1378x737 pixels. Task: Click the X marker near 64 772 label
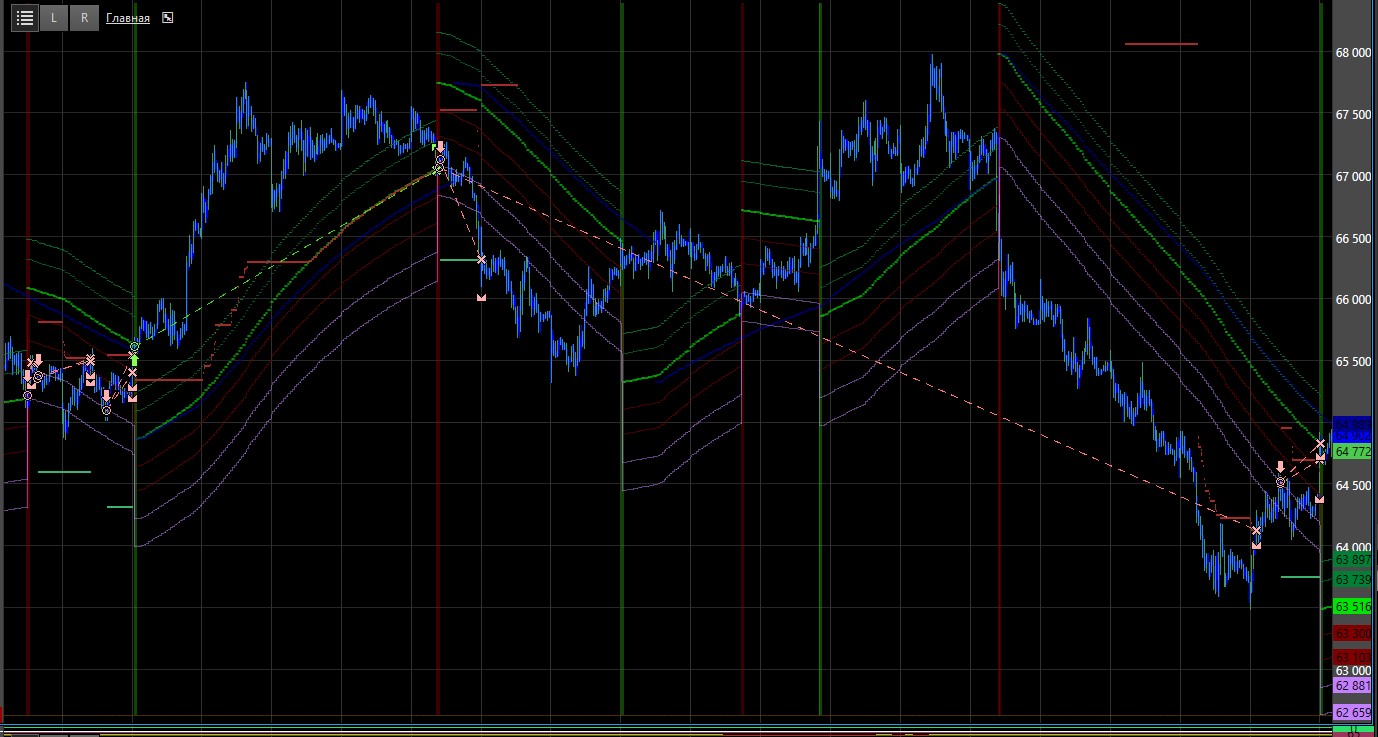tap(1320, 444)
